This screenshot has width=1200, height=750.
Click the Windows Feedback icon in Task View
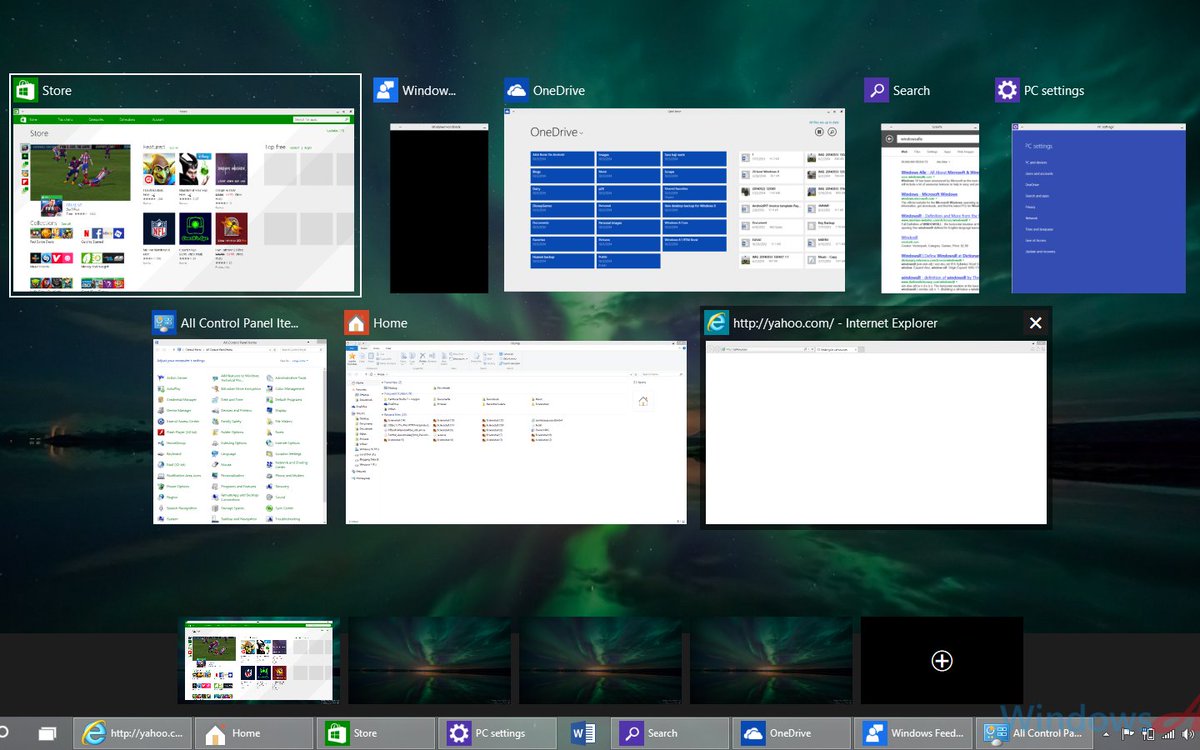[x=386, y=90]
